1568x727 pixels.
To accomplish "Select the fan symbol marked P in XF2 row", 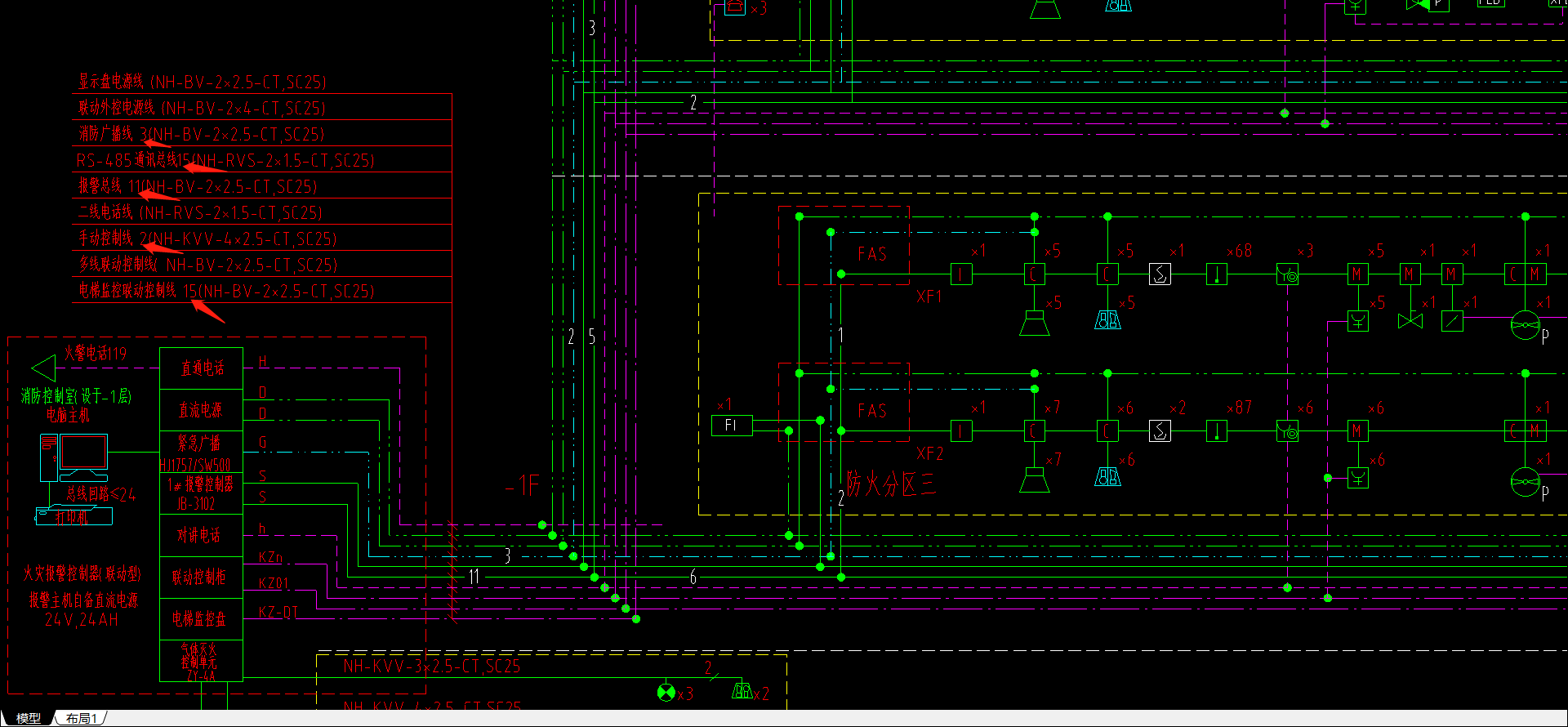I will tap(1525, 482).
